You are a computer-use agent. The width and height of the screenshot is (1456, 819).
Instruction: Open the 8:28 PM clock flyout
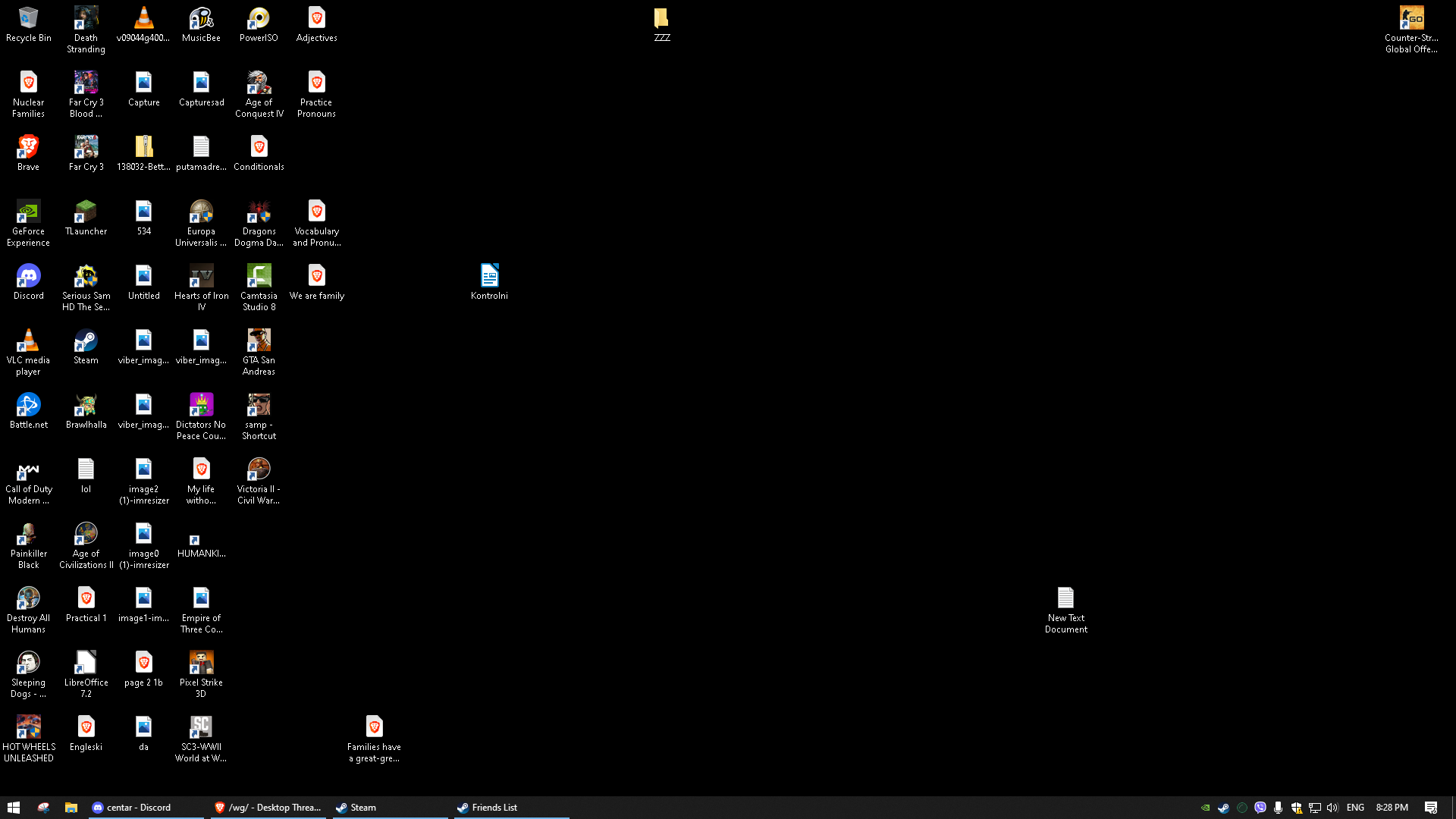click(x=1392, y=808)
